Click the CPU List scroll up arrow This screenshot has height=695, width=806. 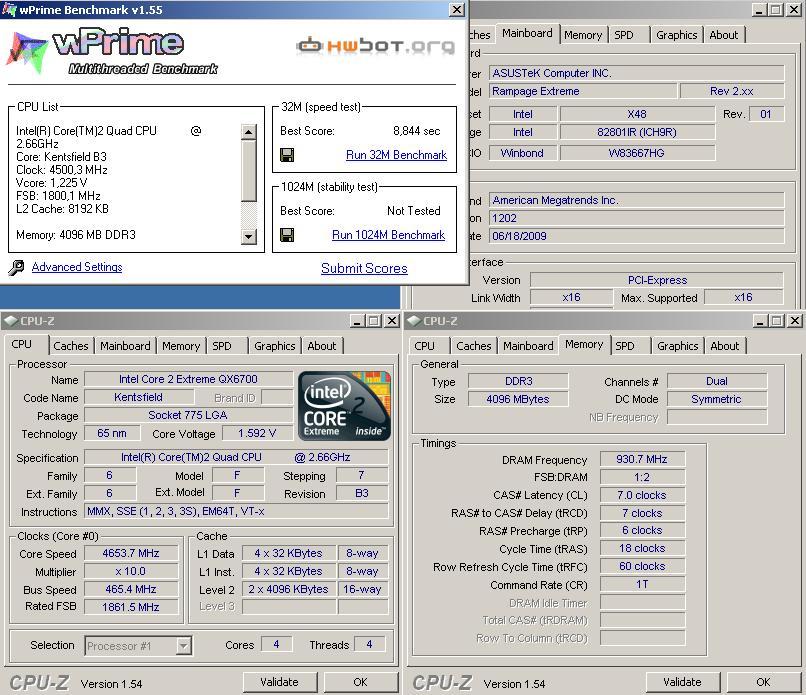249,132
